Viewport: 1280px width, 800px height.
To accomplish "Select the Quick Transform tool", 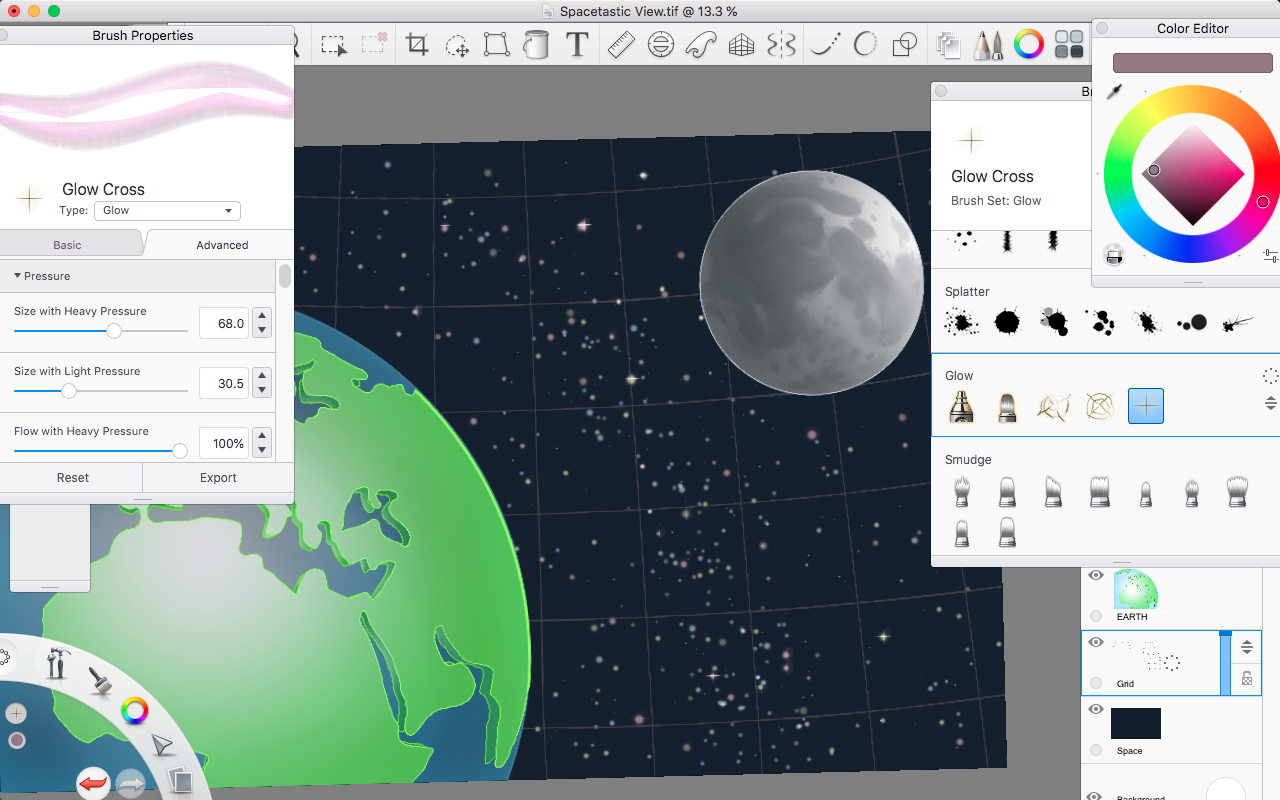I will (x=457, y=45).
